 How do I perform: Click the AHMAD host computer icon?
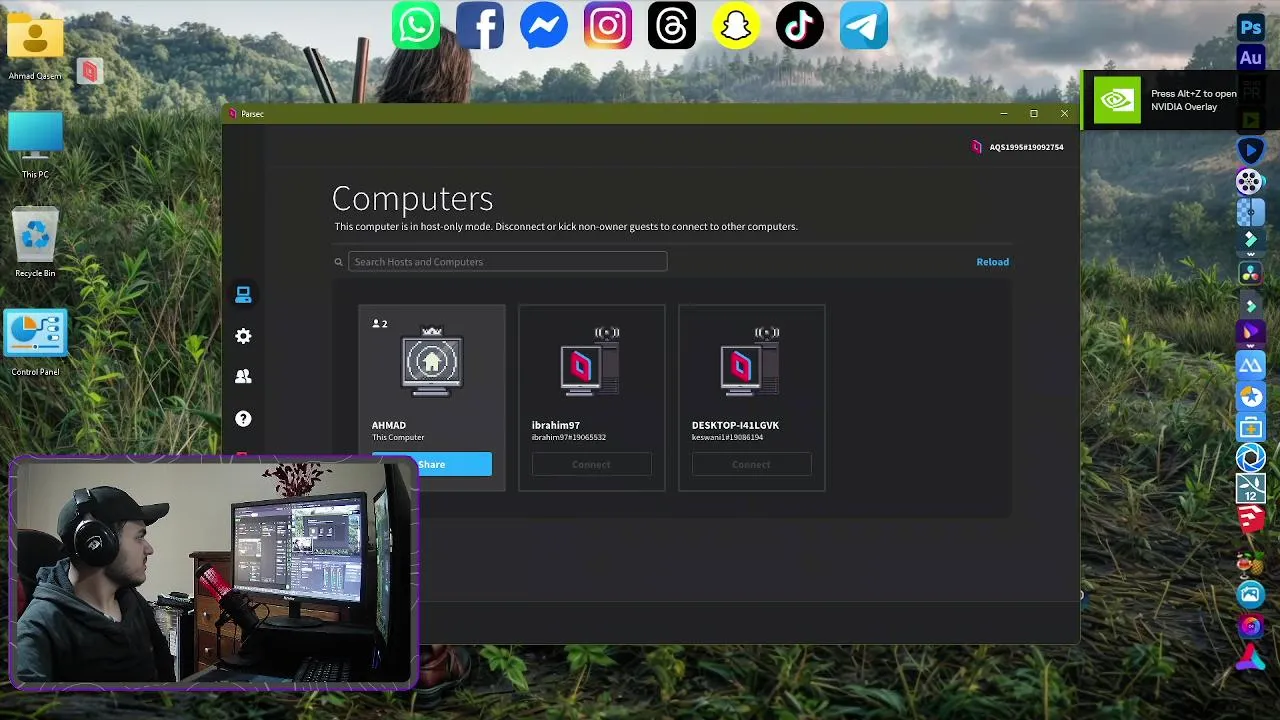tap(432, 362)
